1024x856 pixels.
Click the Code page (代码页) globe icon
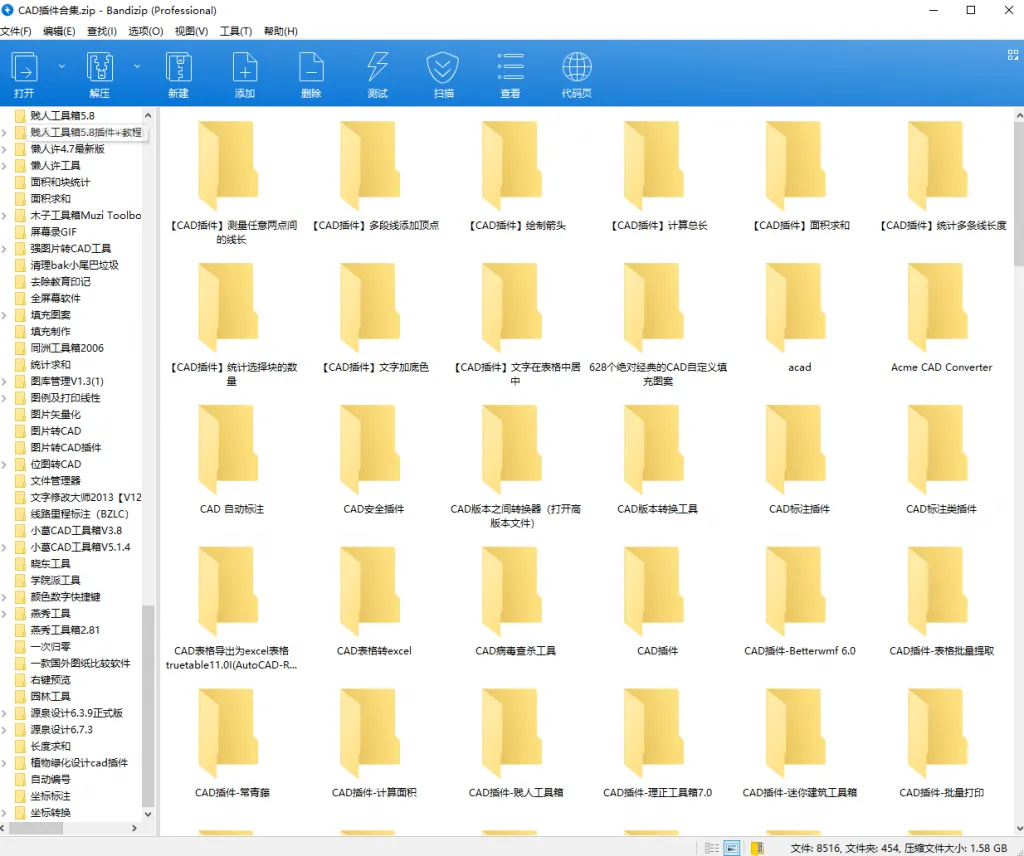coord(577,68)
